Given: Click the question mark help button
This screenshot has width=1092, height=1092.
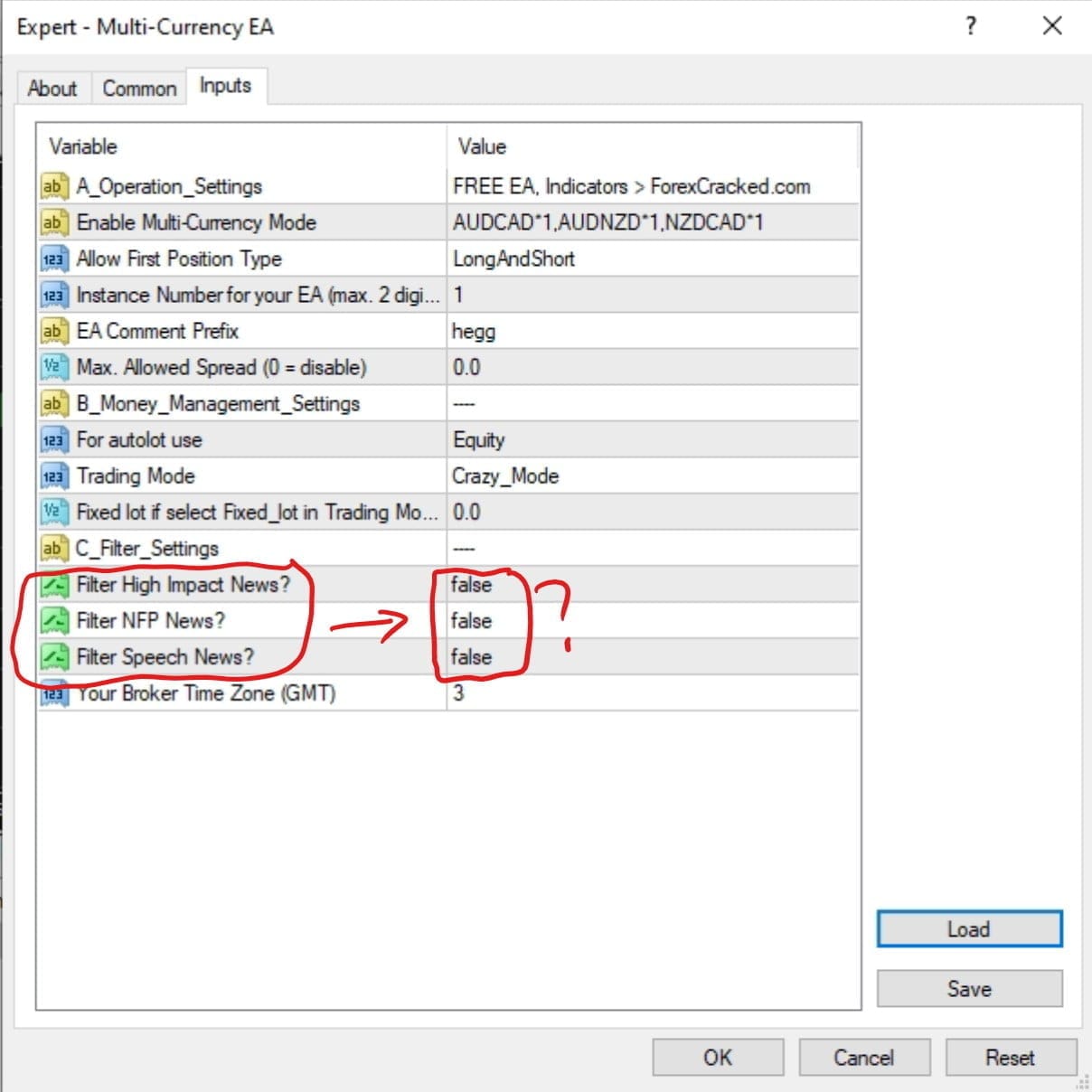Looking at the screenshot, I should coord(971,26).
